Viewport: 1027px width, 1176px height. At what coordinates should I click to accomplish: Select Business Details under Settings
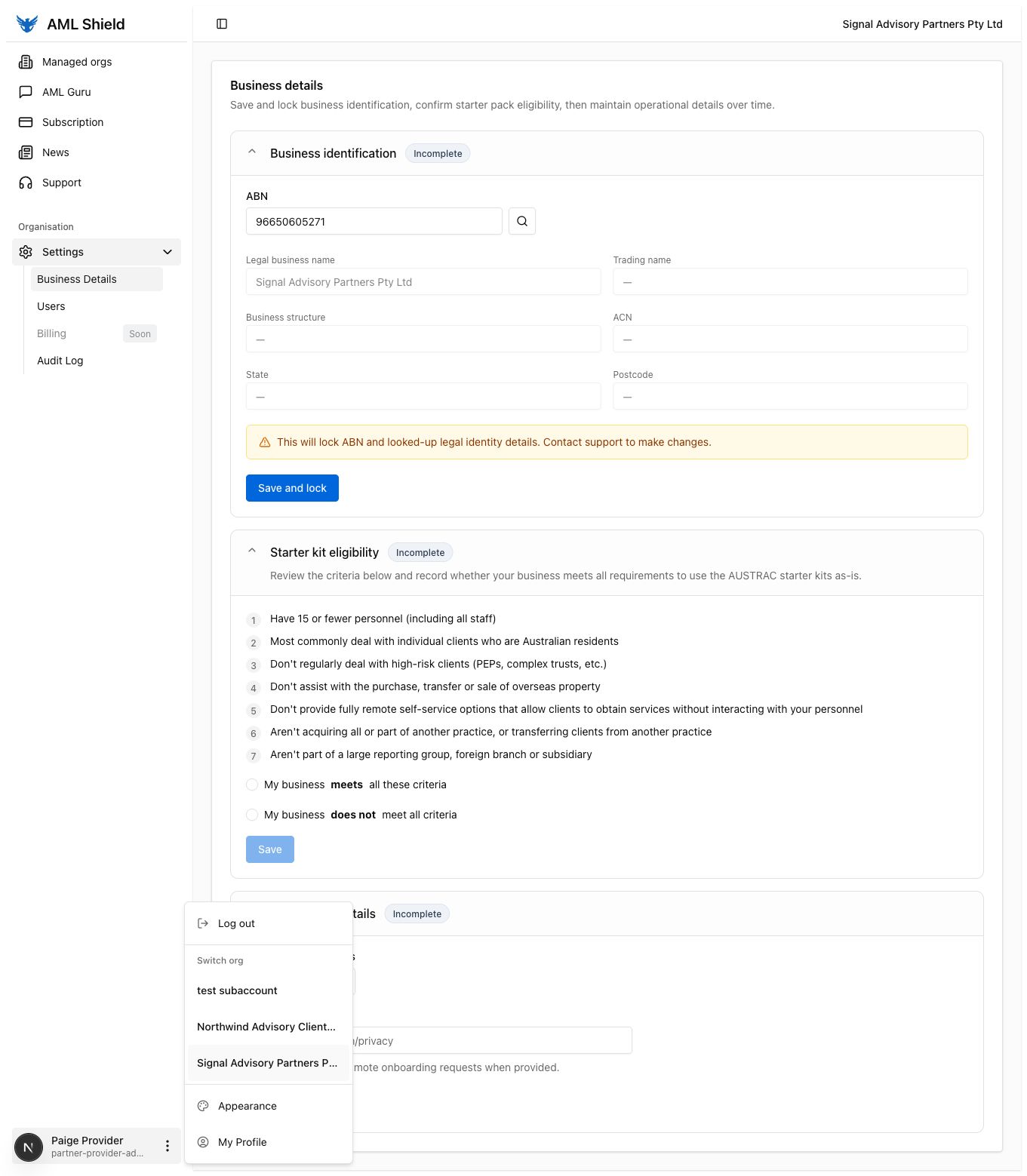97,279
